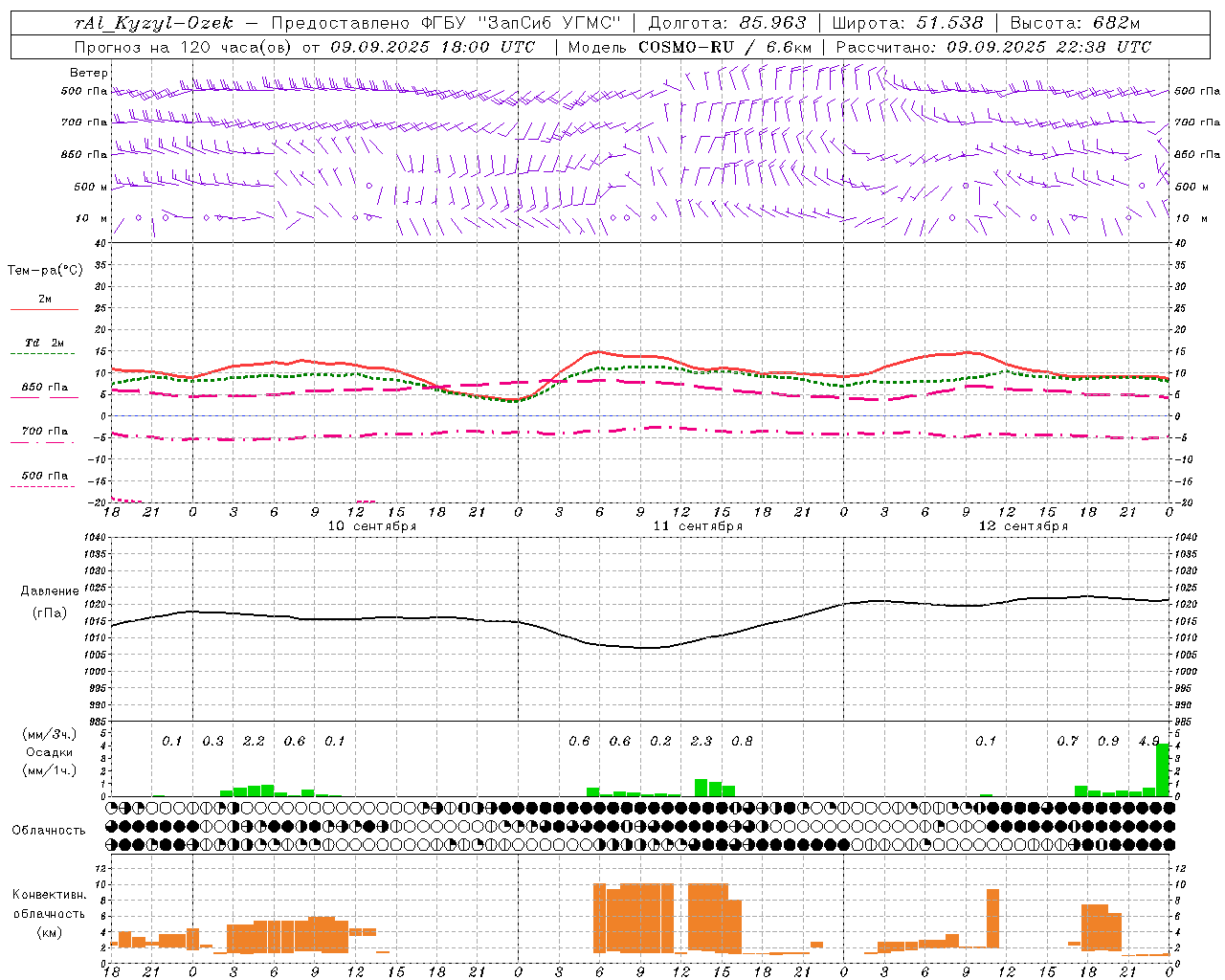Click the (мм/1ч.) unit label
The width and height of the screenshot is (1225, 980).
tap(50, 770)
